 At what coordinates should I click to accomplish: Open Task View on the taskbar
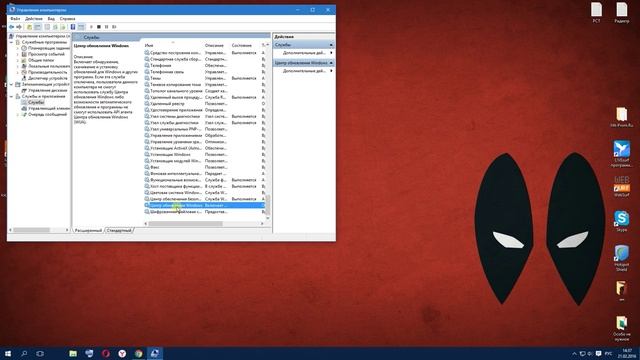[x=40, y=353]
